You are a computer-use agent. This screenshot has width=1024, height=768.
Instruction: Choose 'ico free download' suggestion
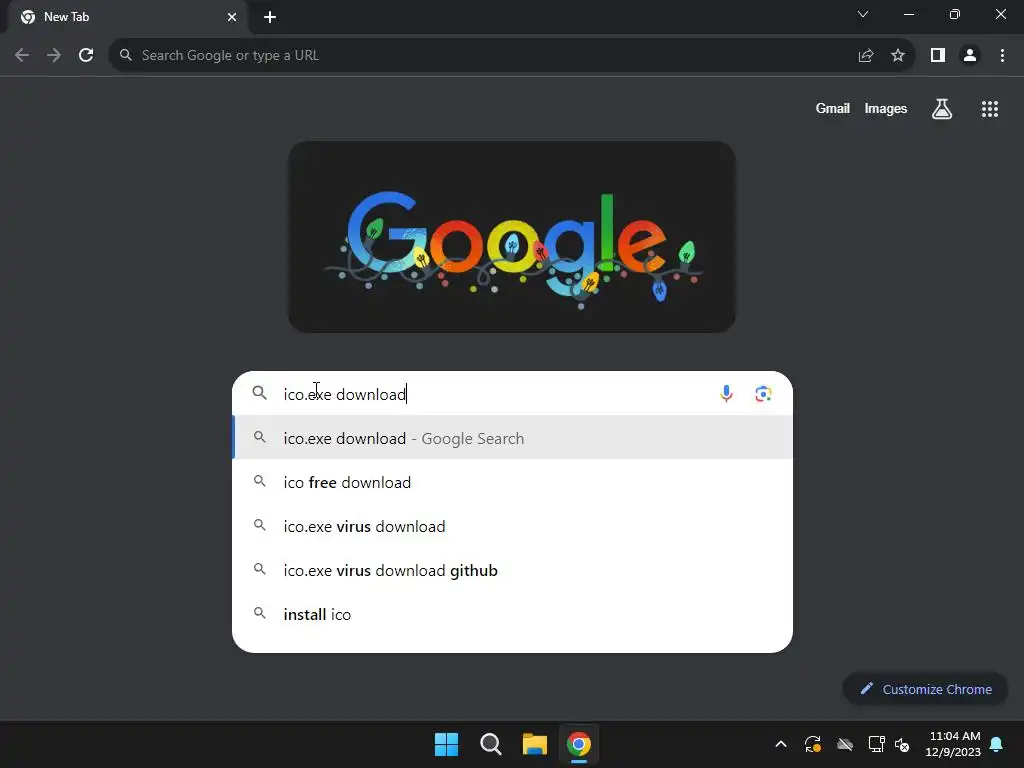click(x=513, y=482)
